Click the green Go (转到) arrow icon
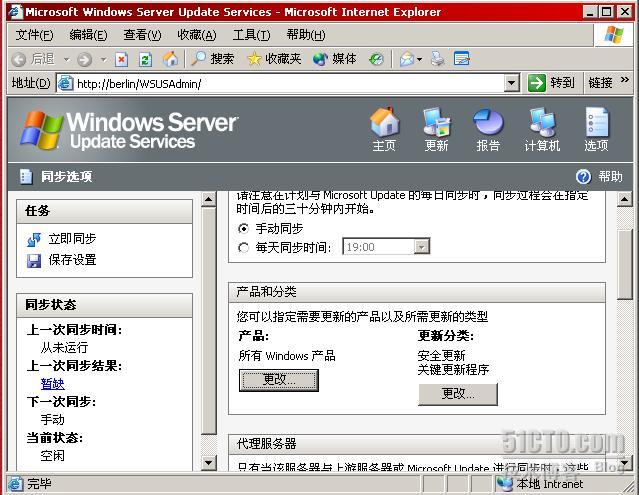Viewport: 639px width, 495px height. pyautogui.click(x=536, y=83)
